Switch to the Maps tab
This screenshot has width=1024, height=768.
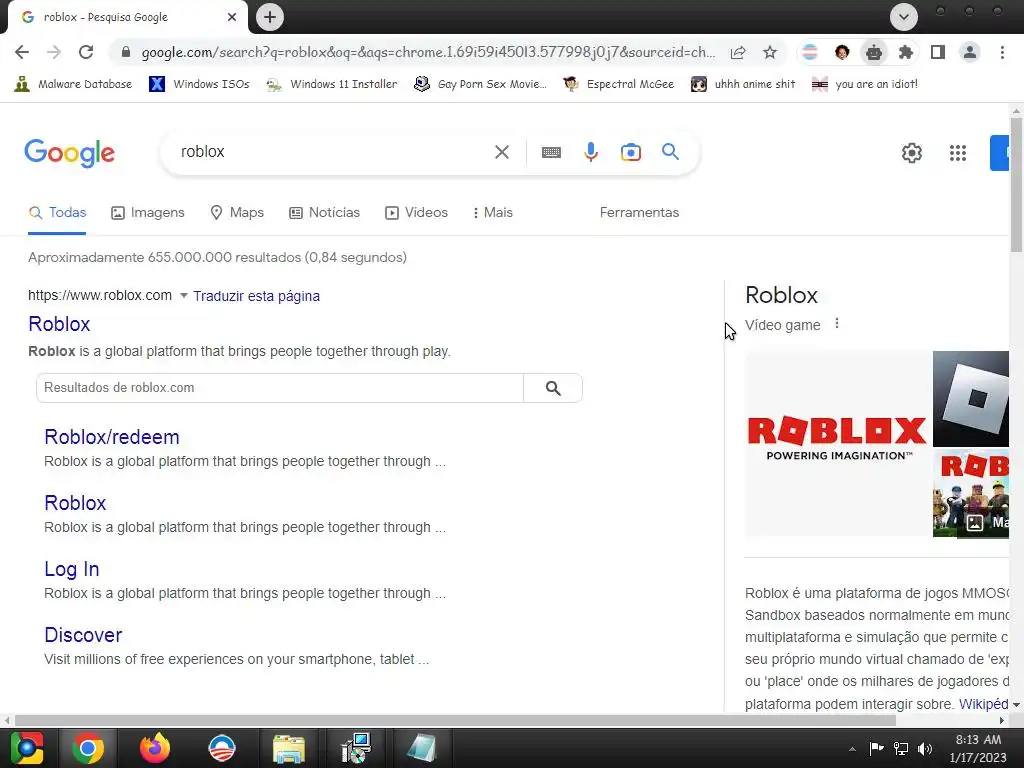coord(237,212)
